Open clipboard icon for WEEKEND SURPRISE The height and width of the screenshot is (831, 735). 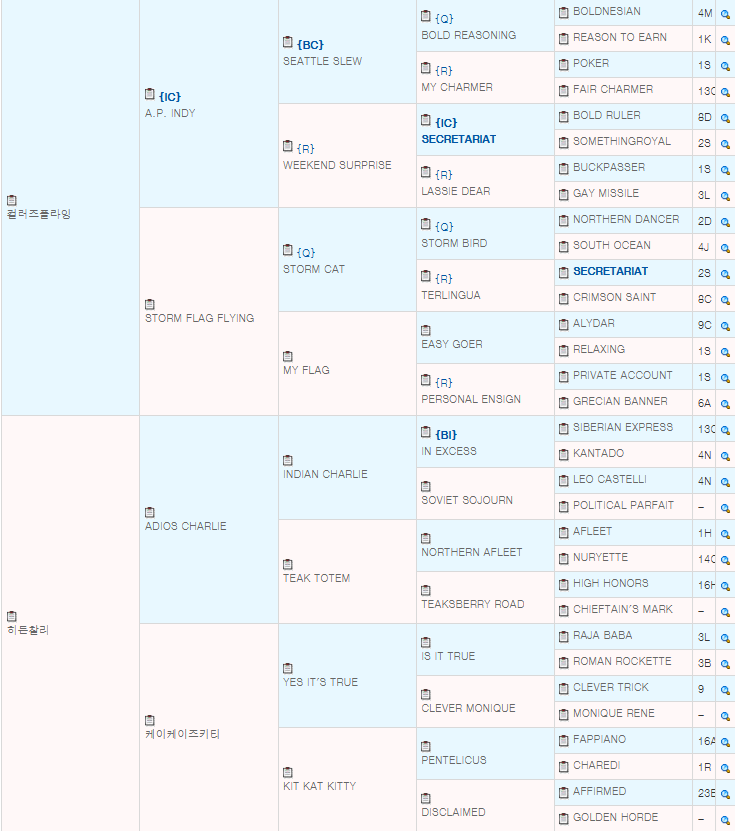pos(288,146)
